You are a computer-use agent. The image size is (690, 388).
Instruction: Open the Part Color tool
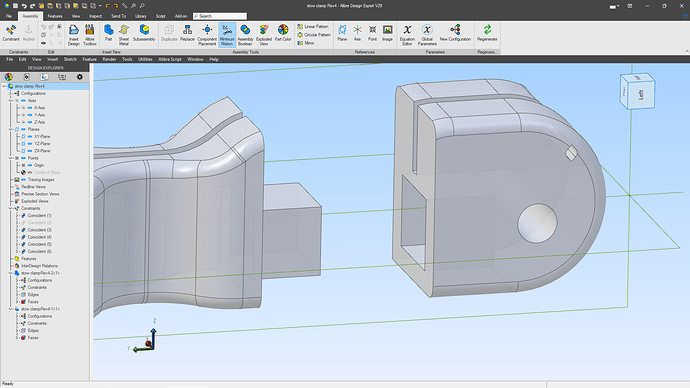click(283, 33)
